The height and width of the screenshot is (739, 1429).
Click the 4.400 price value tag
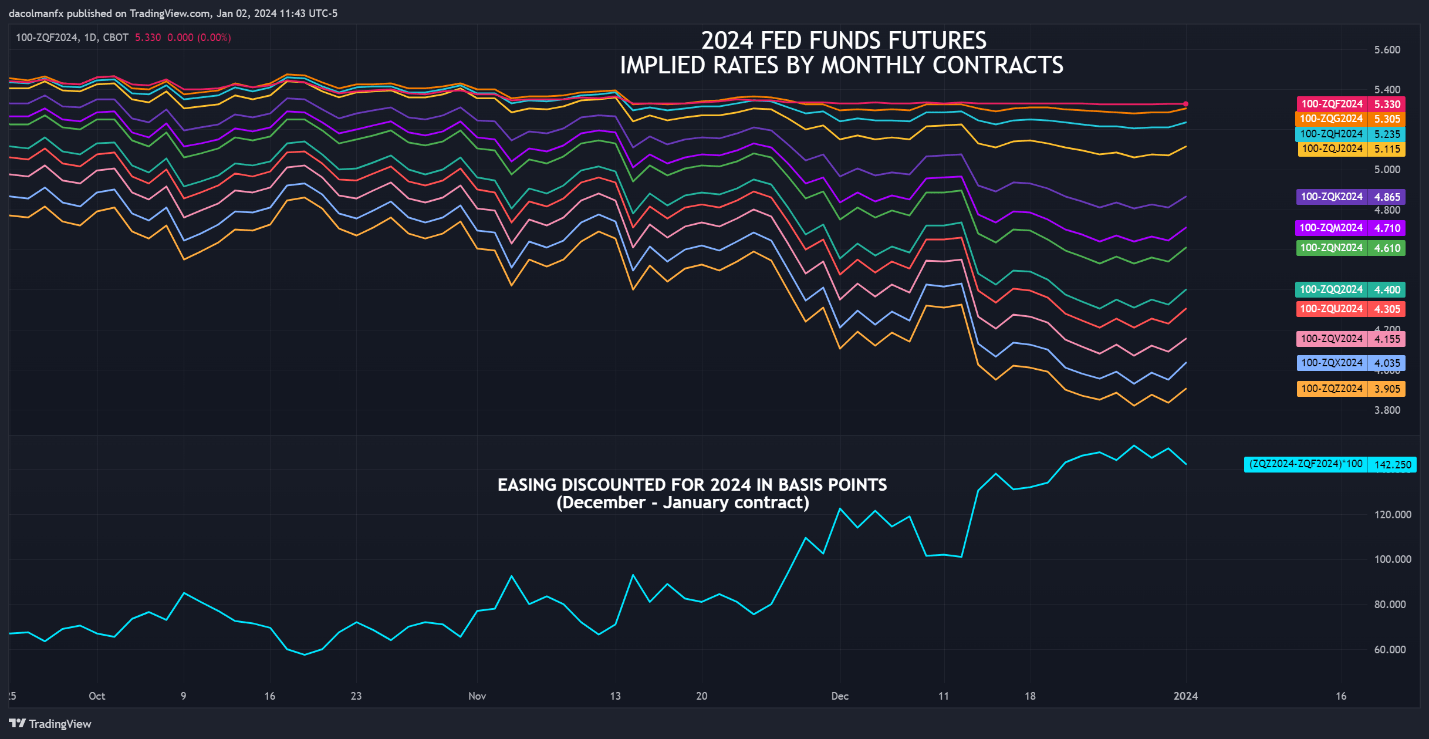coord(1388,289)
